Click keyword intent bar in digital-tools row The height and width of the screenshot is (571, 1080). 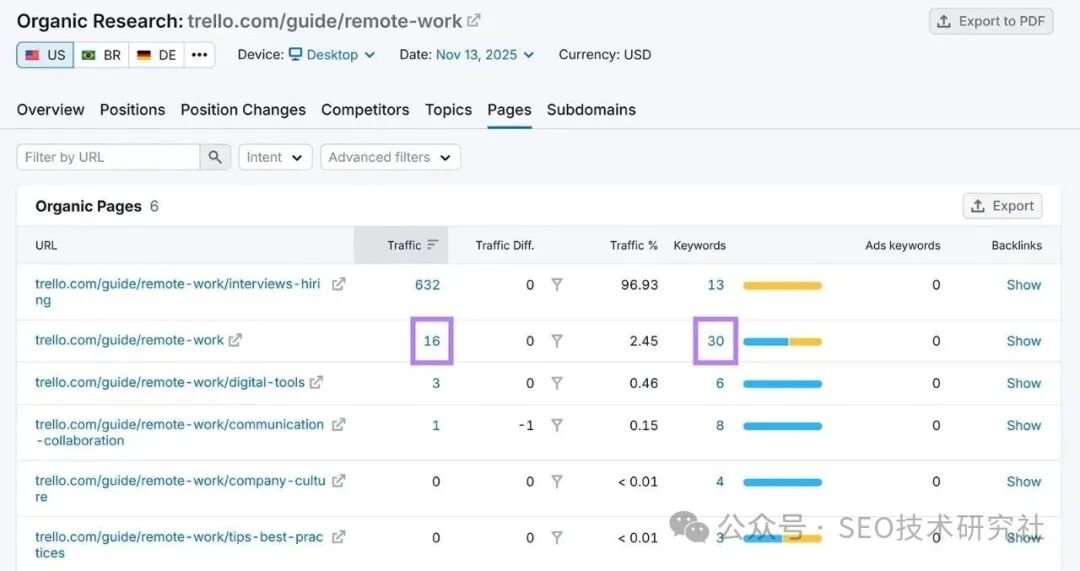tap(782, 384)
